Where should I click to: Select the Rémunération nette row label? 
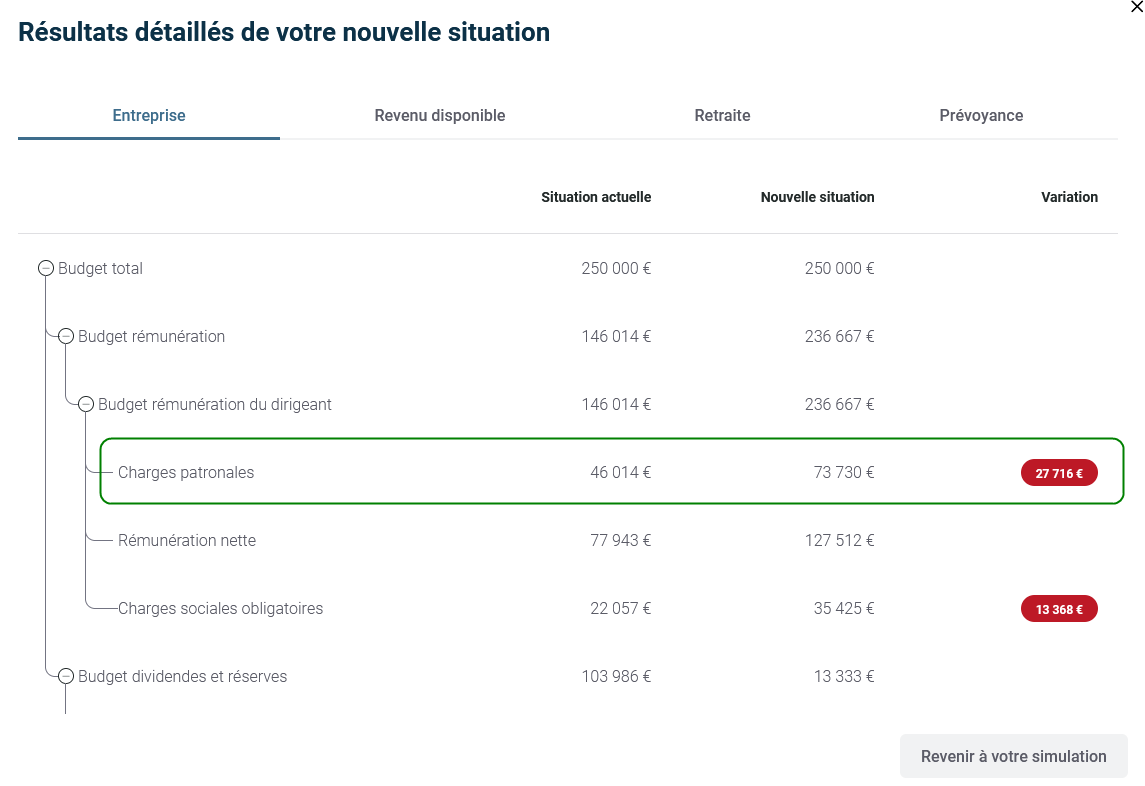click(x=187, y=540)
